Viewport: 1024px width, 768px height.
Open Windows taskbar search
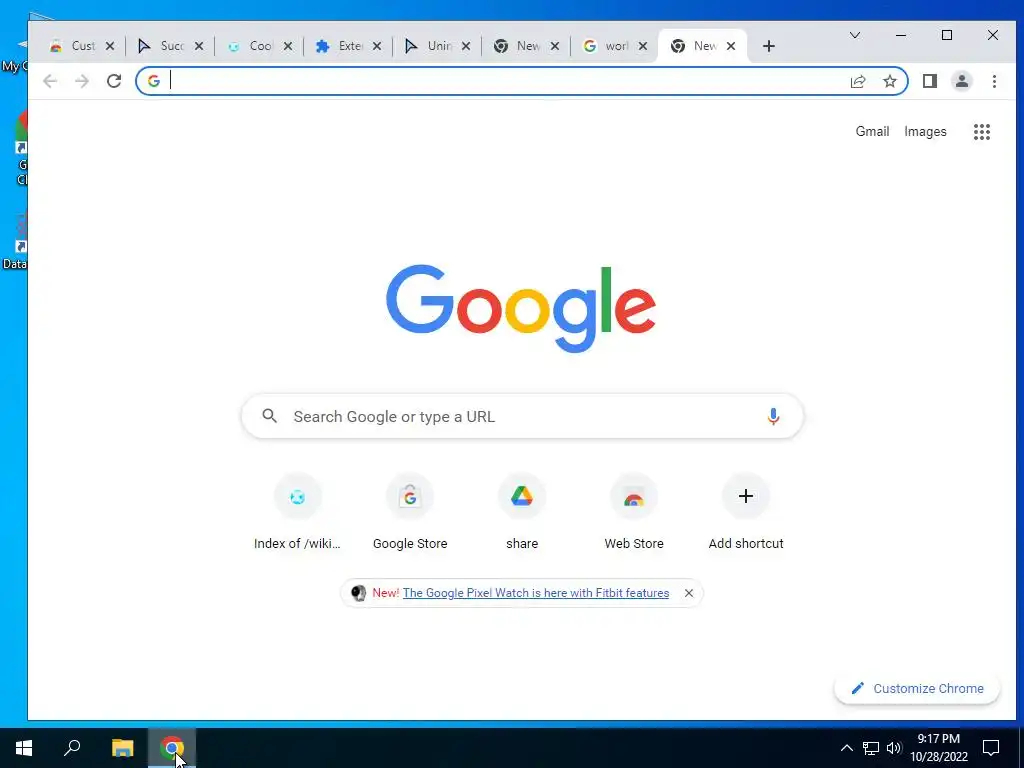(72, 748)
